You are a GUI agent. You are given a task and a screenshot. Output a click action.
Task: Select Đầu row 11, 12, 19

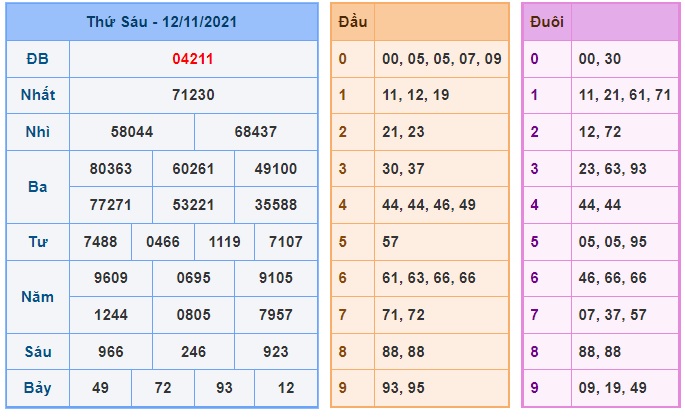coord(415,95)
